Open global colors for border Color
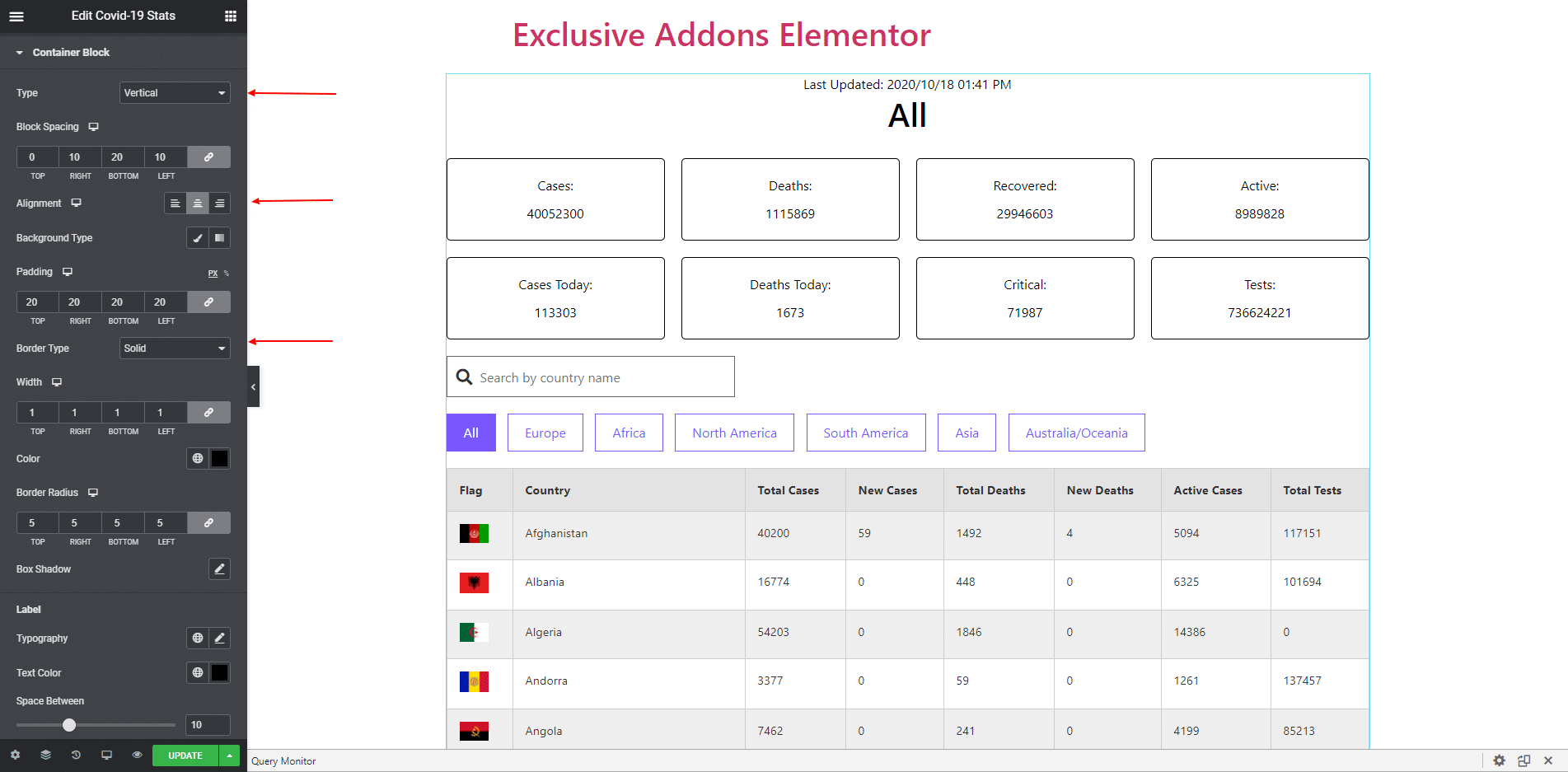The width and height of the screenshot is (1568, 772). coord(198,459)
